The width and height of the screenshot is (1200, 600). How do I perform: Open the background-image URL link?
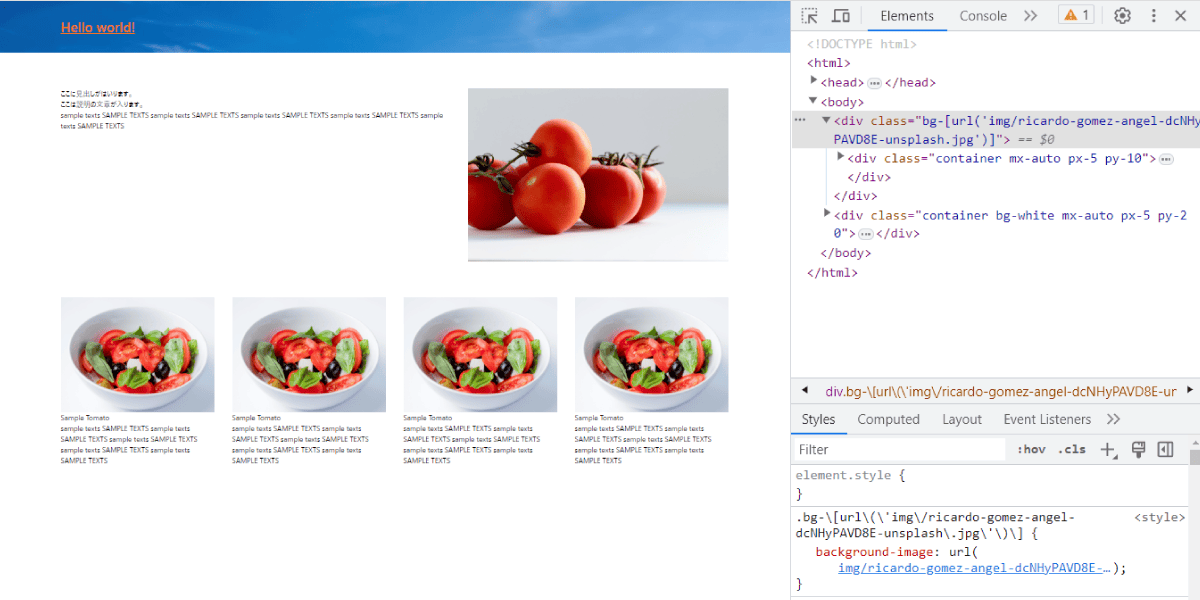[x=975, y=568]
